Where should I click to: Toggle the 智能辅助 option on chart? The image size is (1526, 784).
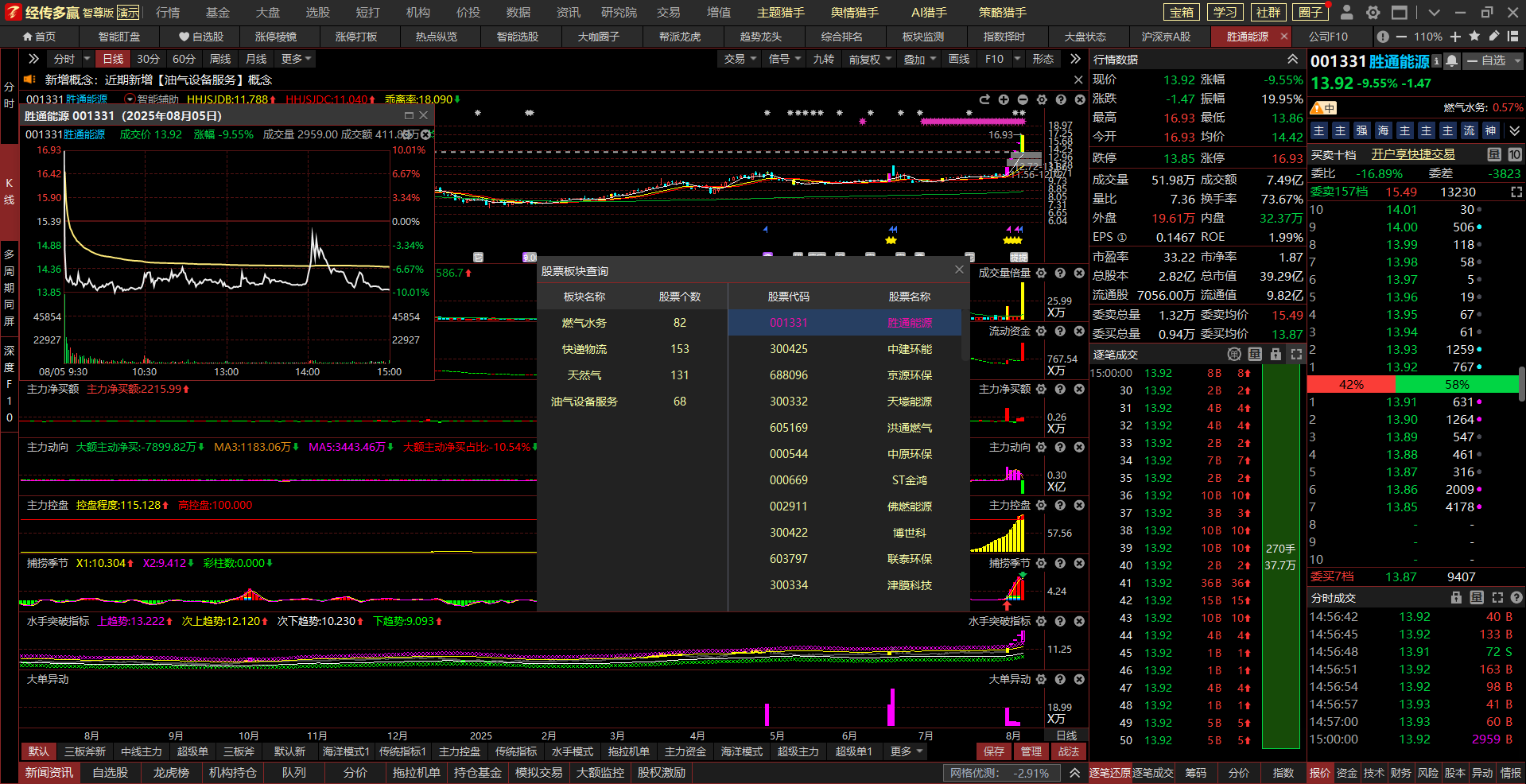coord(130,99)
